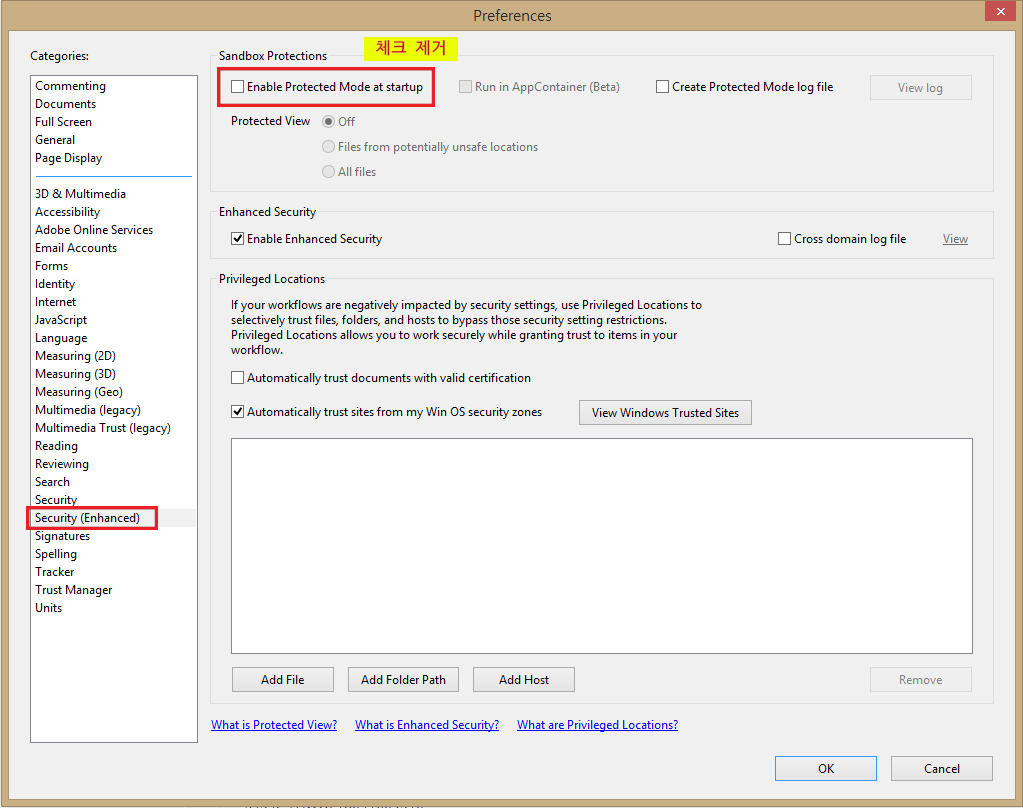Confirm preferences with the OK button
Screen dimensions: 1023x808
click(825, 768)
